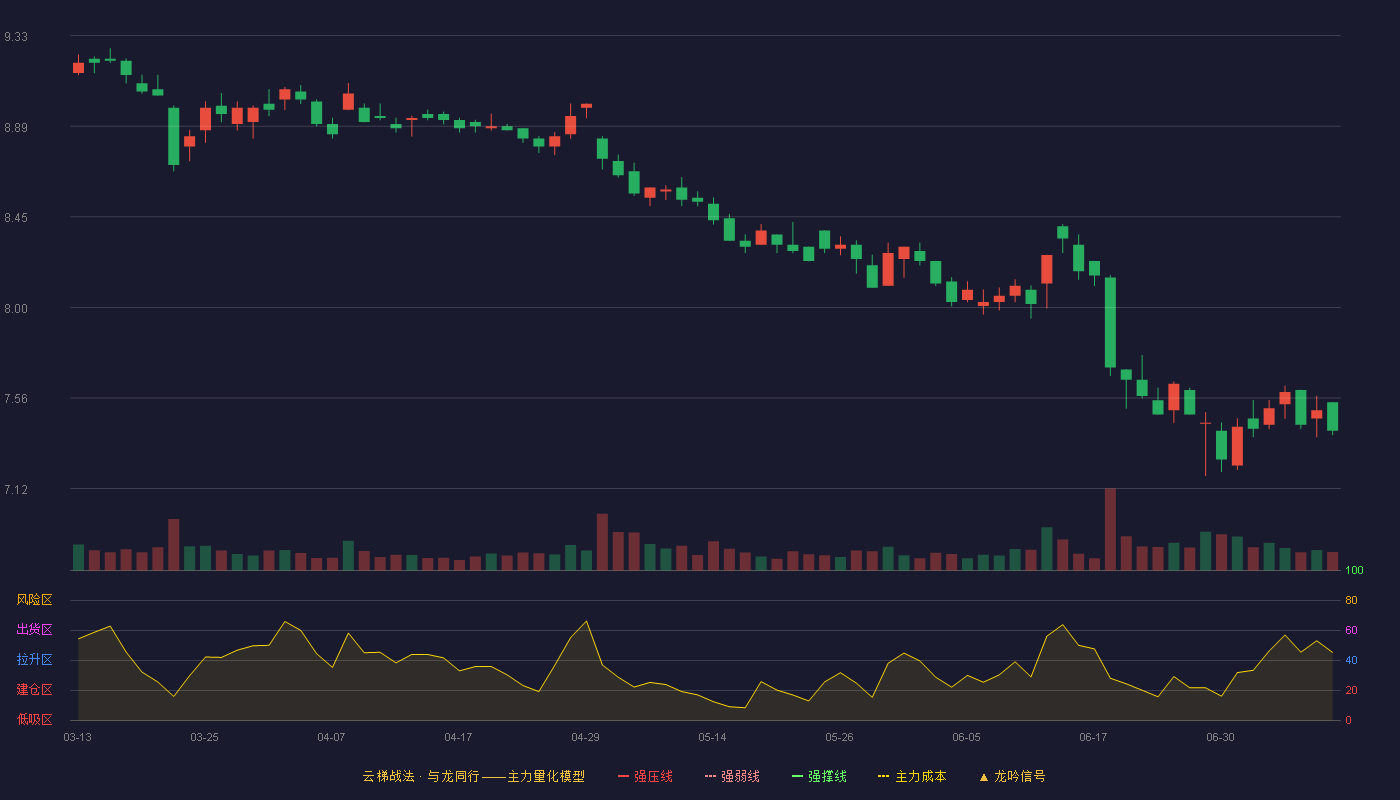Toggle the 龙吟信号 triangle legend entry
Screen dimensions: 1400x800
[x=1012, y=776]
